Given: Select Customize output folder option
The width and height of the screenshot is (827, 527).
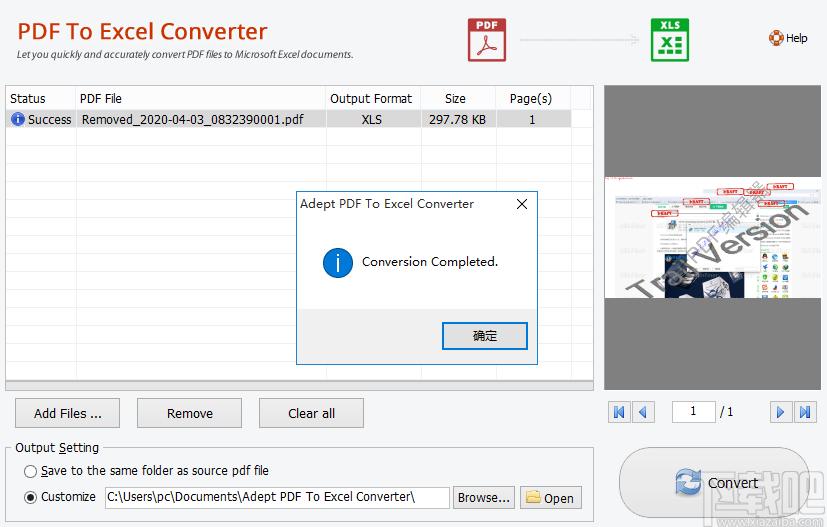Looking at the screenshot, I should tap(31, 497).
